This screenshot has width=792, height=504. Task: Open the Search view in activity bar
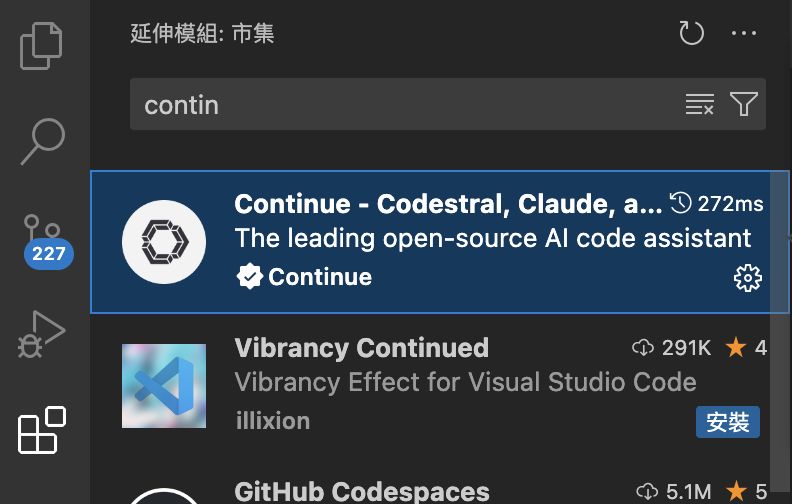click(42, 141)
